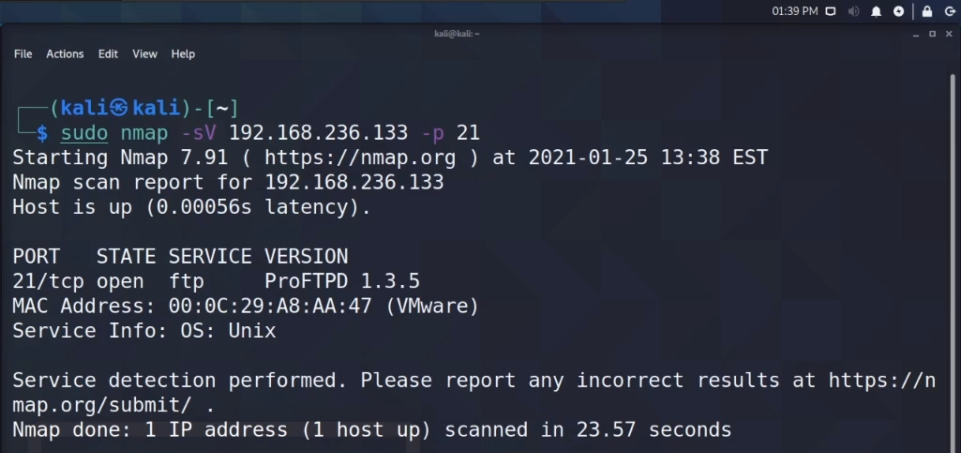The width and height of the screenshot is (961, 453).
Task: Maximize the terminal window
Action: click(x=933, y=34)
